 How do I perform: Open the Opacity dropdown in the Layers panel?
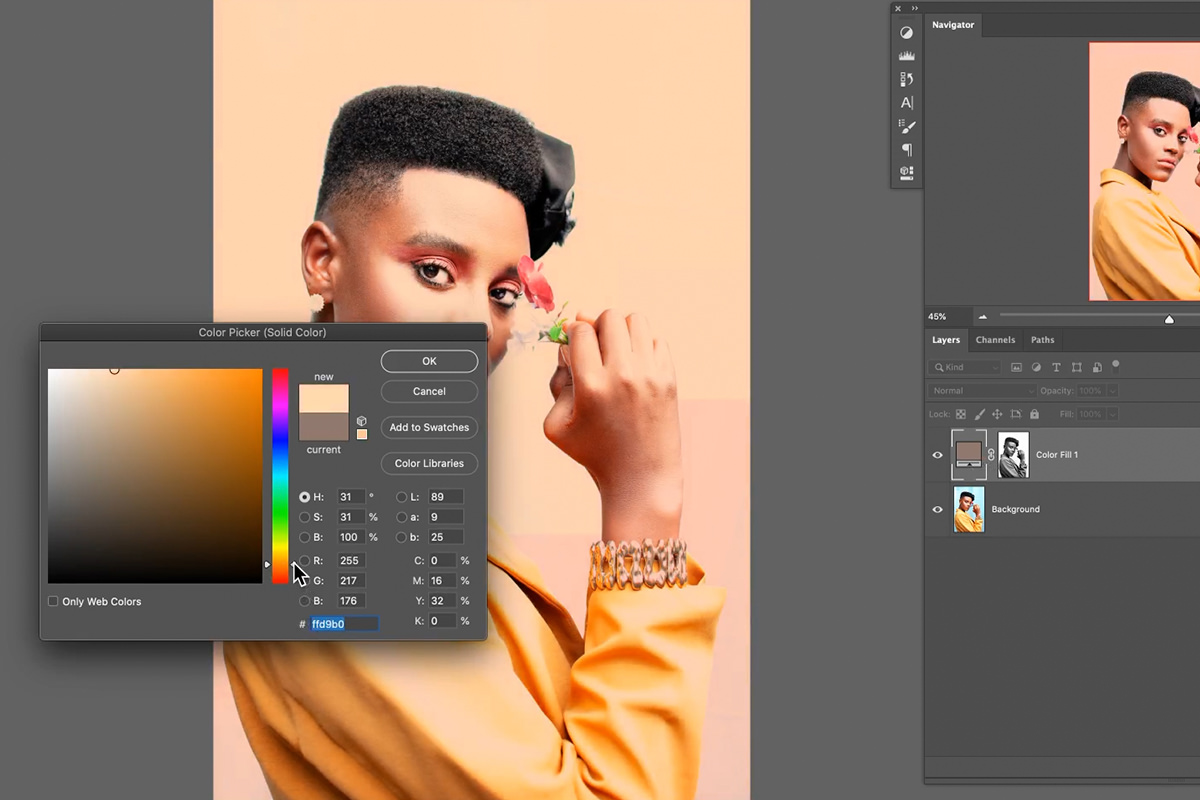[x=1112, y=390]
